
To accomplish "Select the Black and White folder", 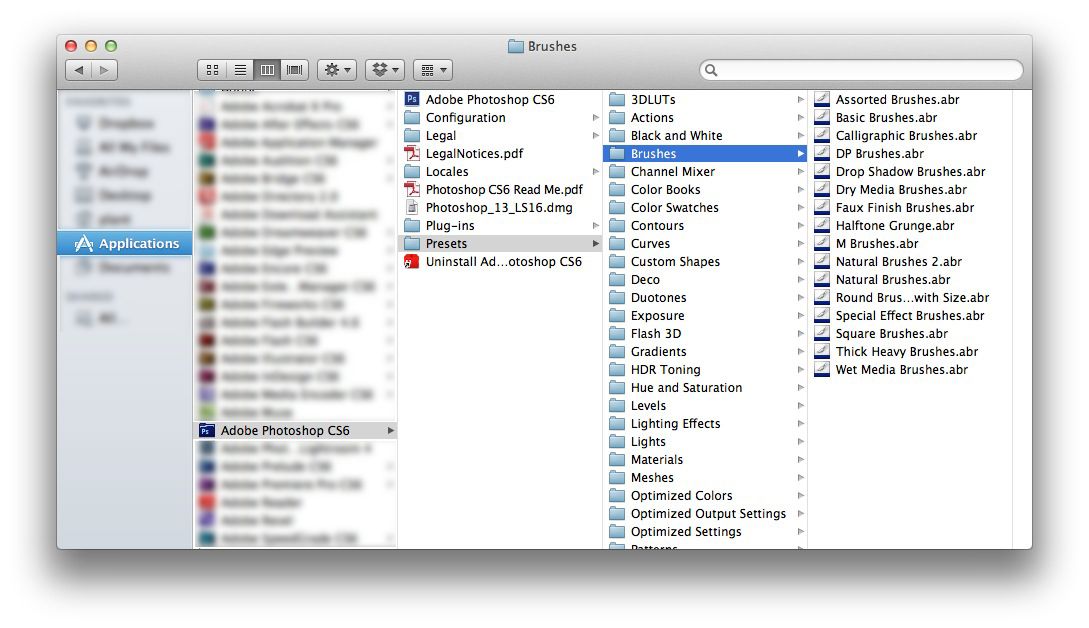I will coord(705,135).
